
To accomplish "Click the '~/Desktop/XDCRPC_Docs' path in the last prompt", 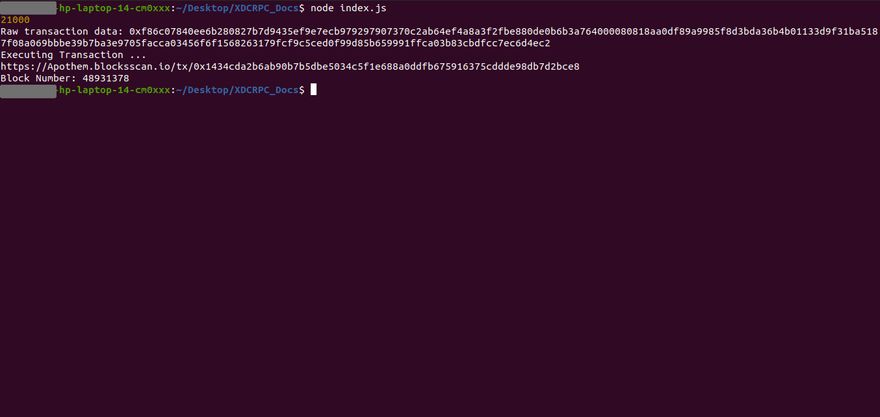I will [x=237, y=90].
